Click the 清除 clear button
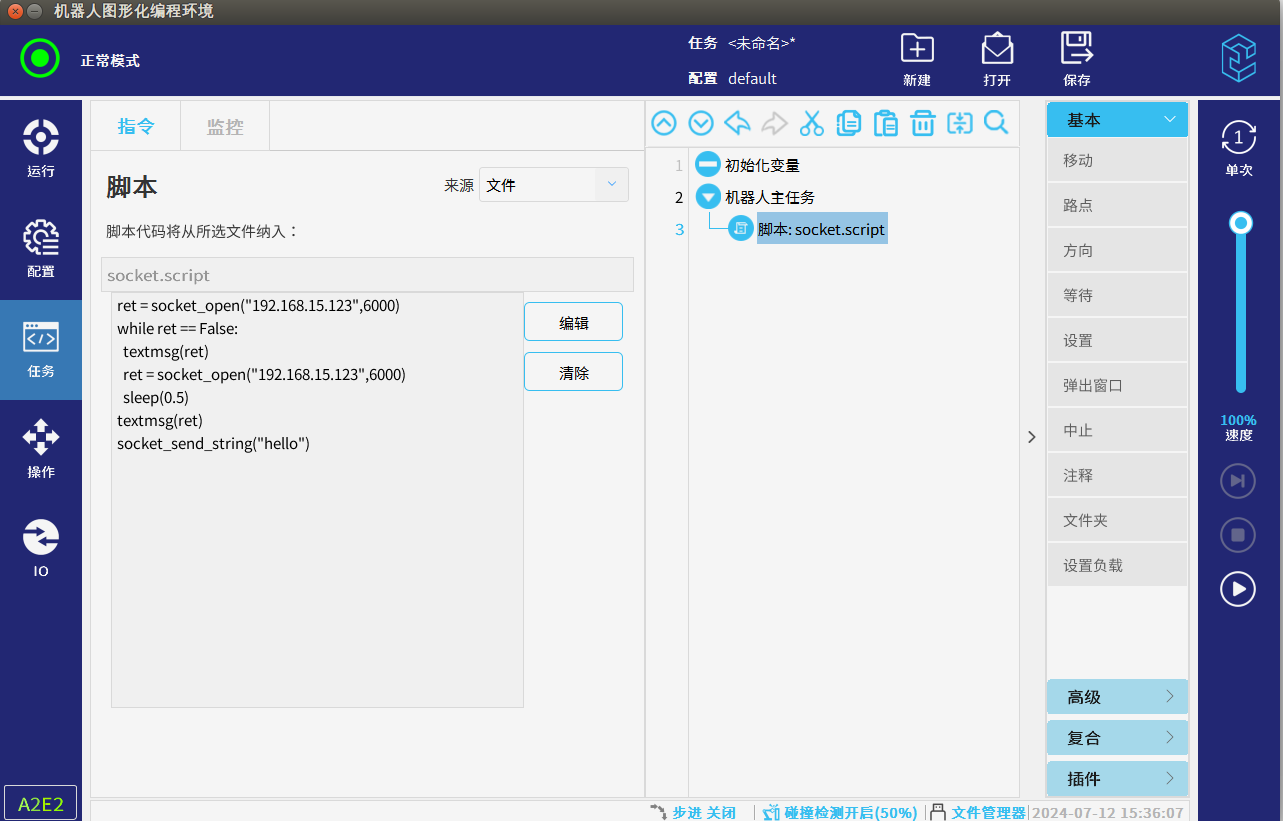 coord(573,372)
